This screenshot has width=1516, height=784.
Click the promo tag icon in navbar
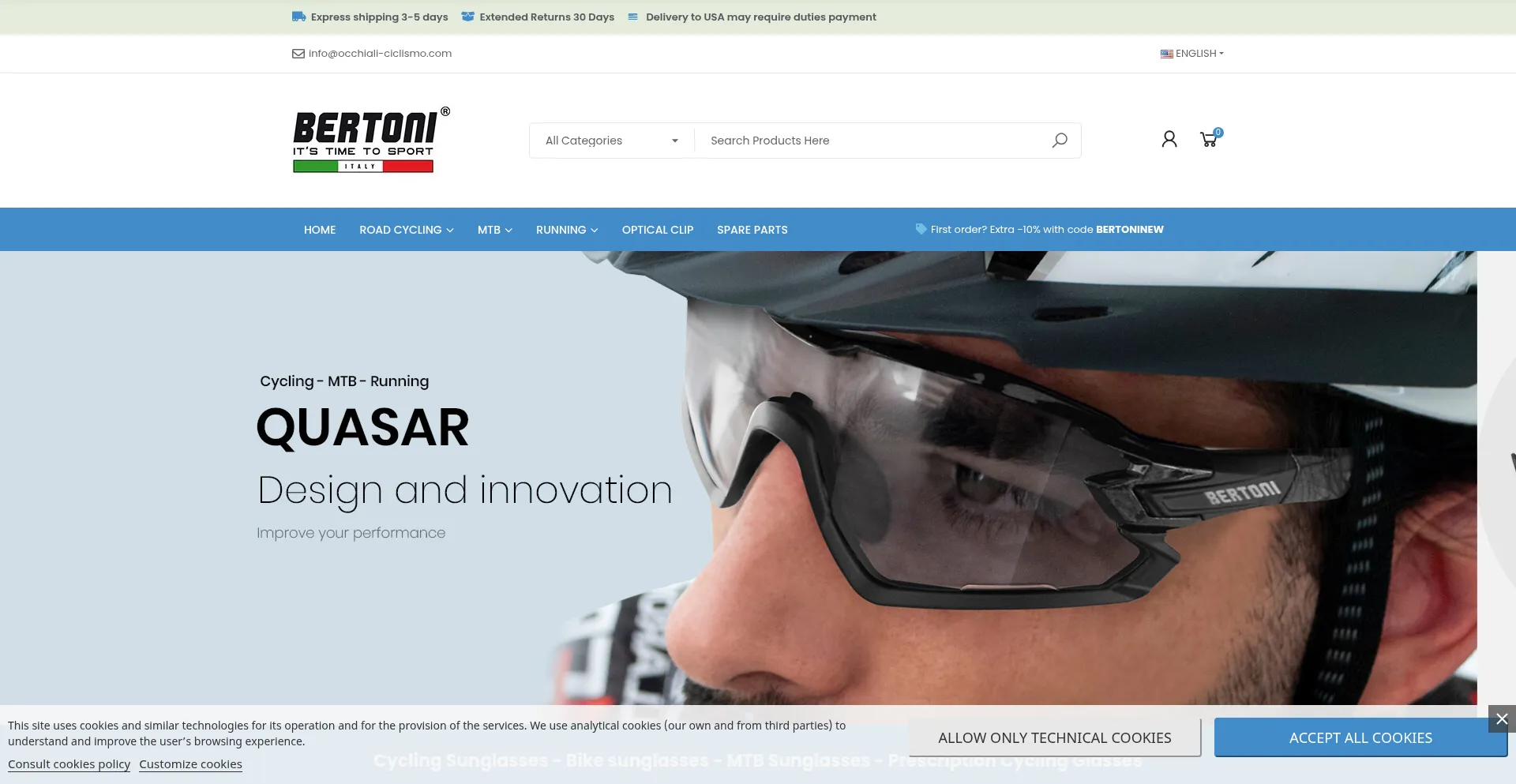[921, 229]
